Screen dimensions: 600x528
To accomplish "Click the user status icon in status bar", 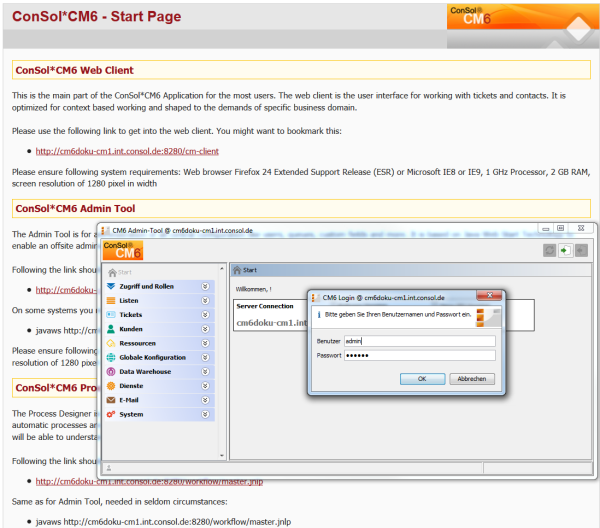I will click(109, 468).
